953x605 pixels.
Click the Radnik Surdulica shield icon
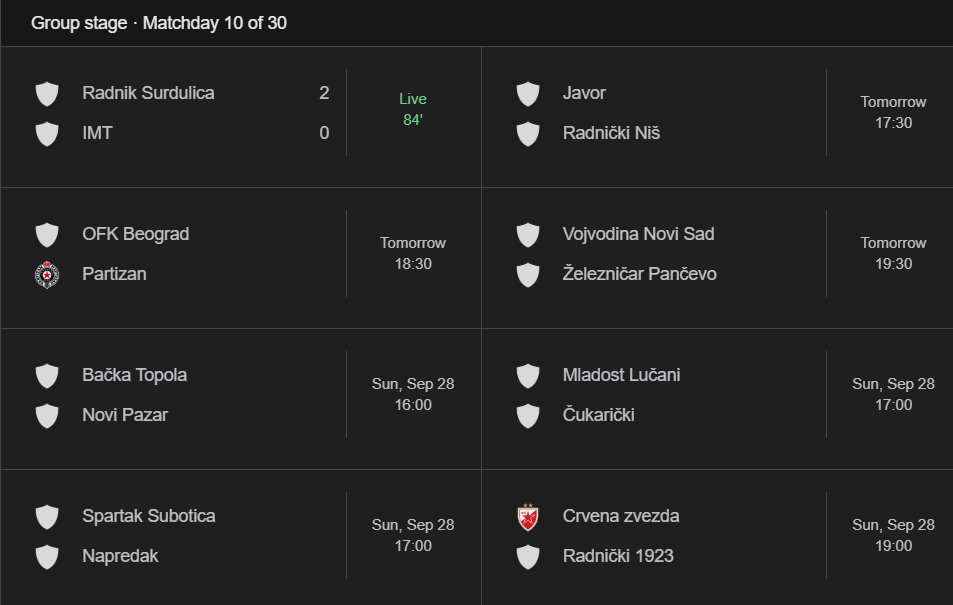pyautogui.click(x=47, y=94)
